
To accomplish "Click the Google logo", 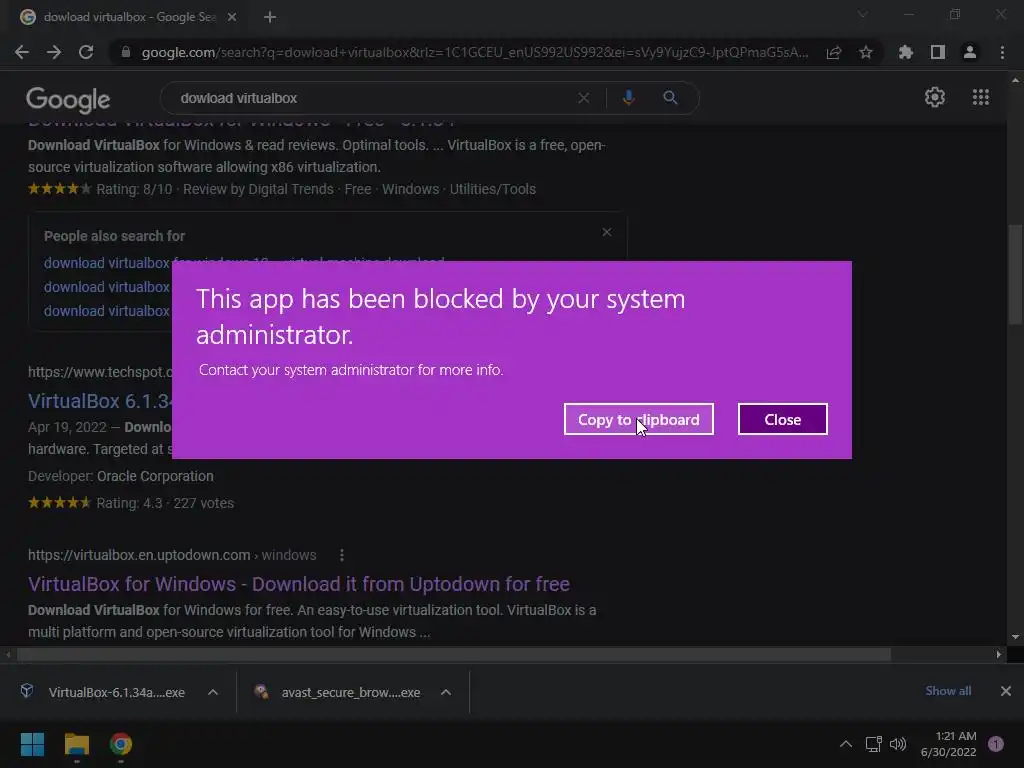I will (x=68, y=99).
